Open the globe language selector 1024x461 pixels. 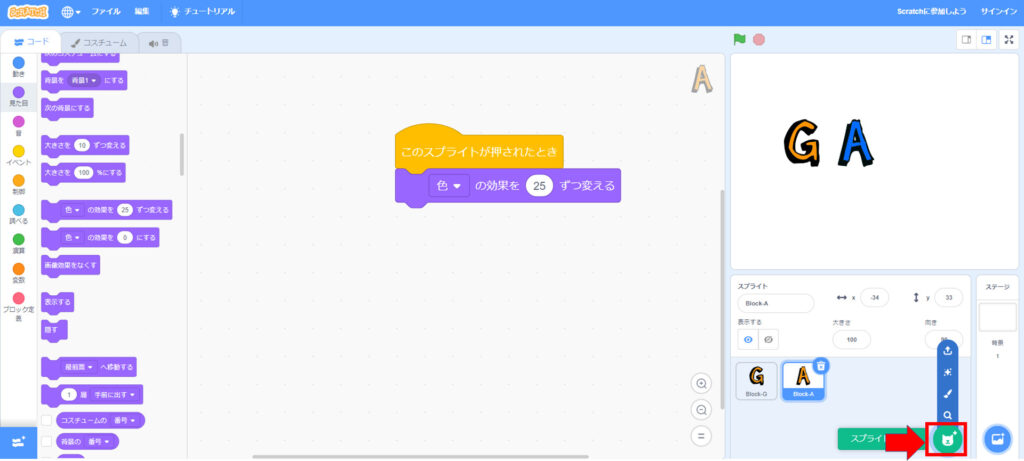tap(71, 12)
